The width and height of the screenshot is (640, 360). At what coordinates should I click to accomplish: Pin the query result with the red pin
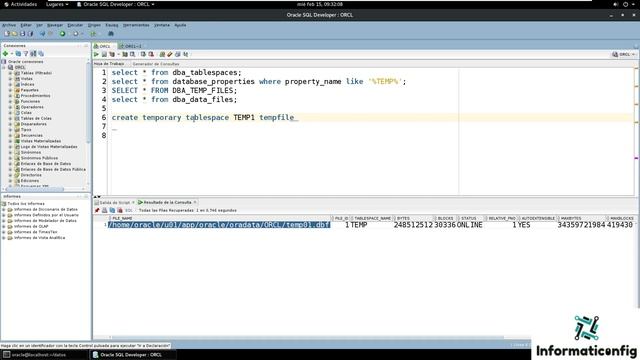click(x=97, y=210)
